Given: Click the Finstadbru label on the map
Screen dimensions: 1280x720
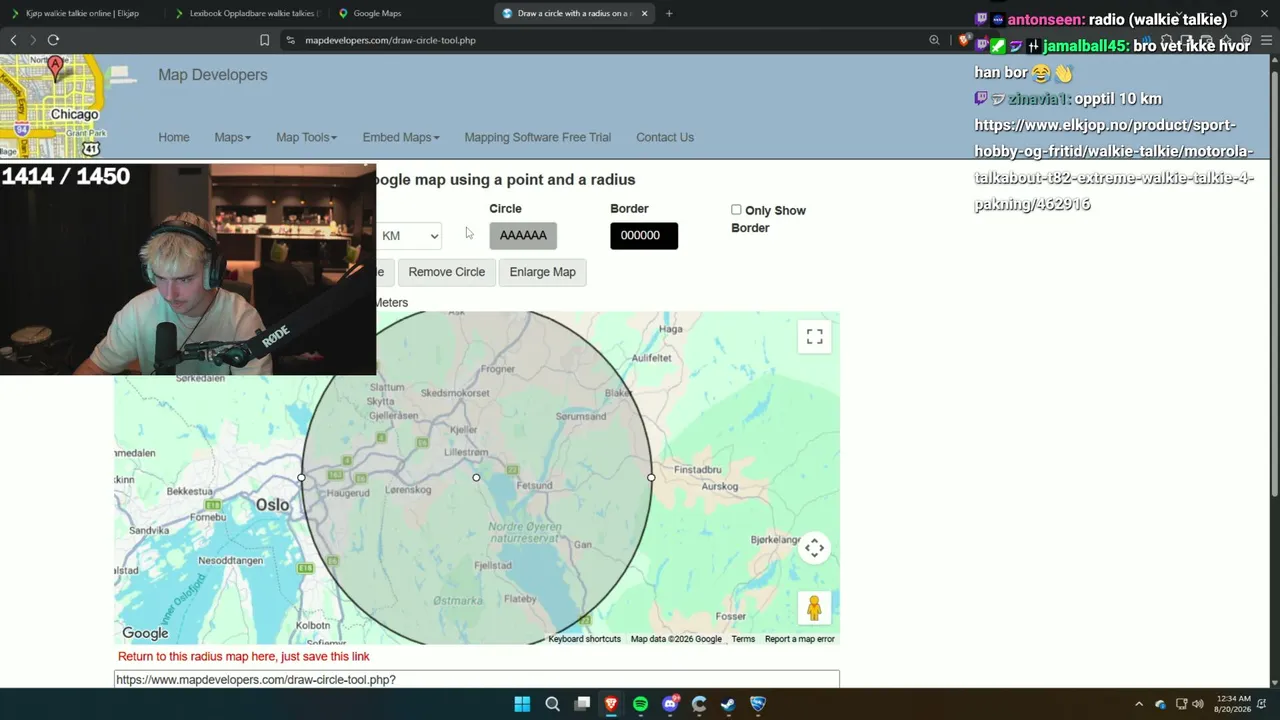Looking at the screenshot, I should (x=698, y=469).
